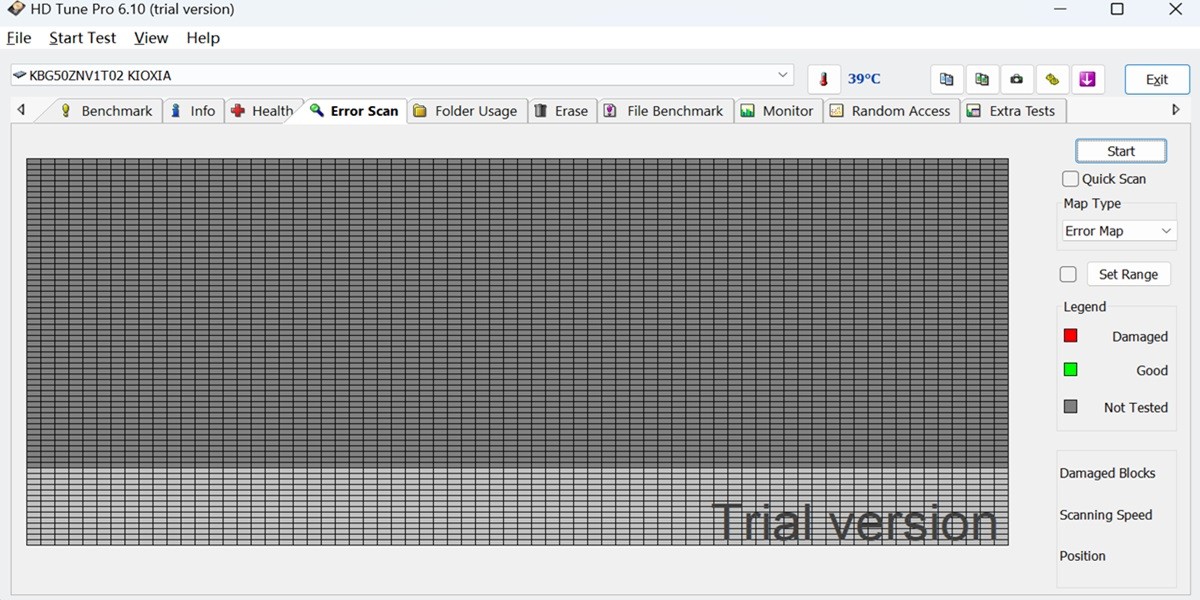The height and width of the screenshot is (600, 1200).
Task: Enable the Quick Scan checkbox
Action: (x=1071, y=179)
